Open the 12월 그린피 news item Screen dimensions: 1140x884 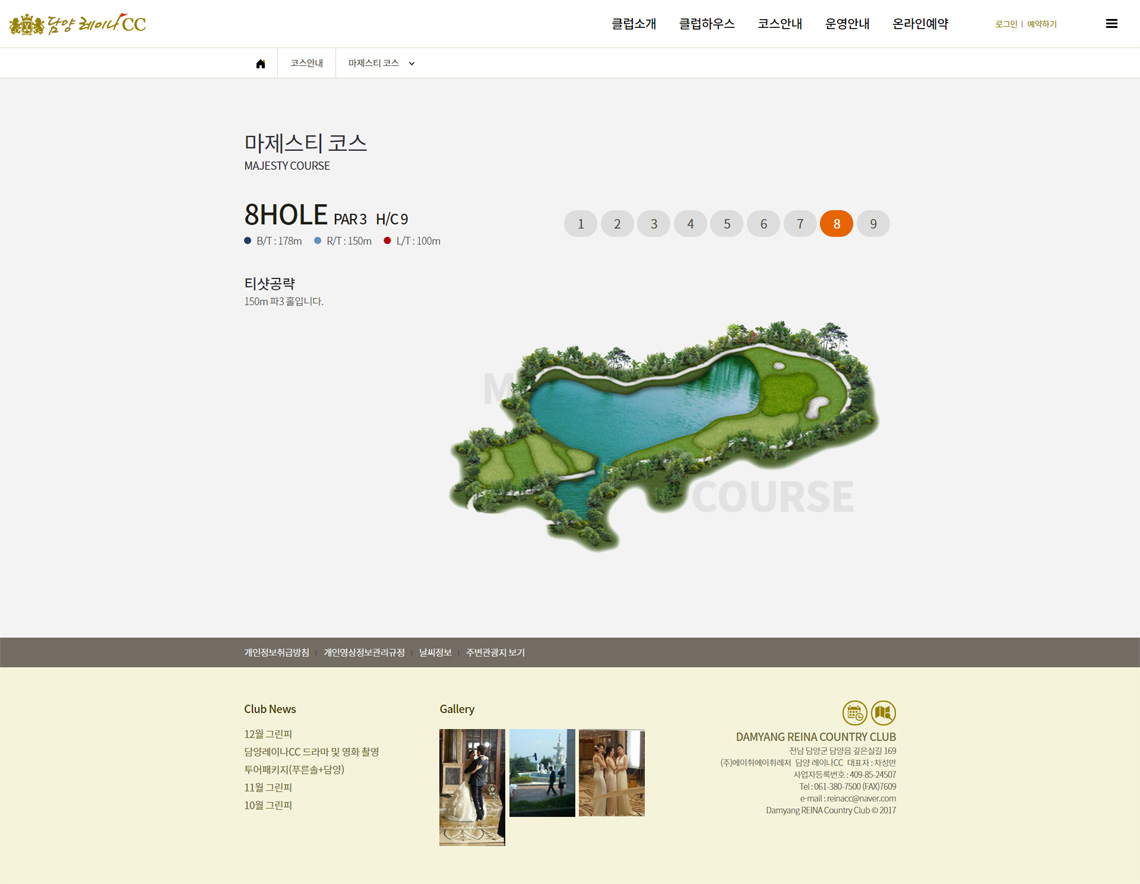tap(268, 734)
